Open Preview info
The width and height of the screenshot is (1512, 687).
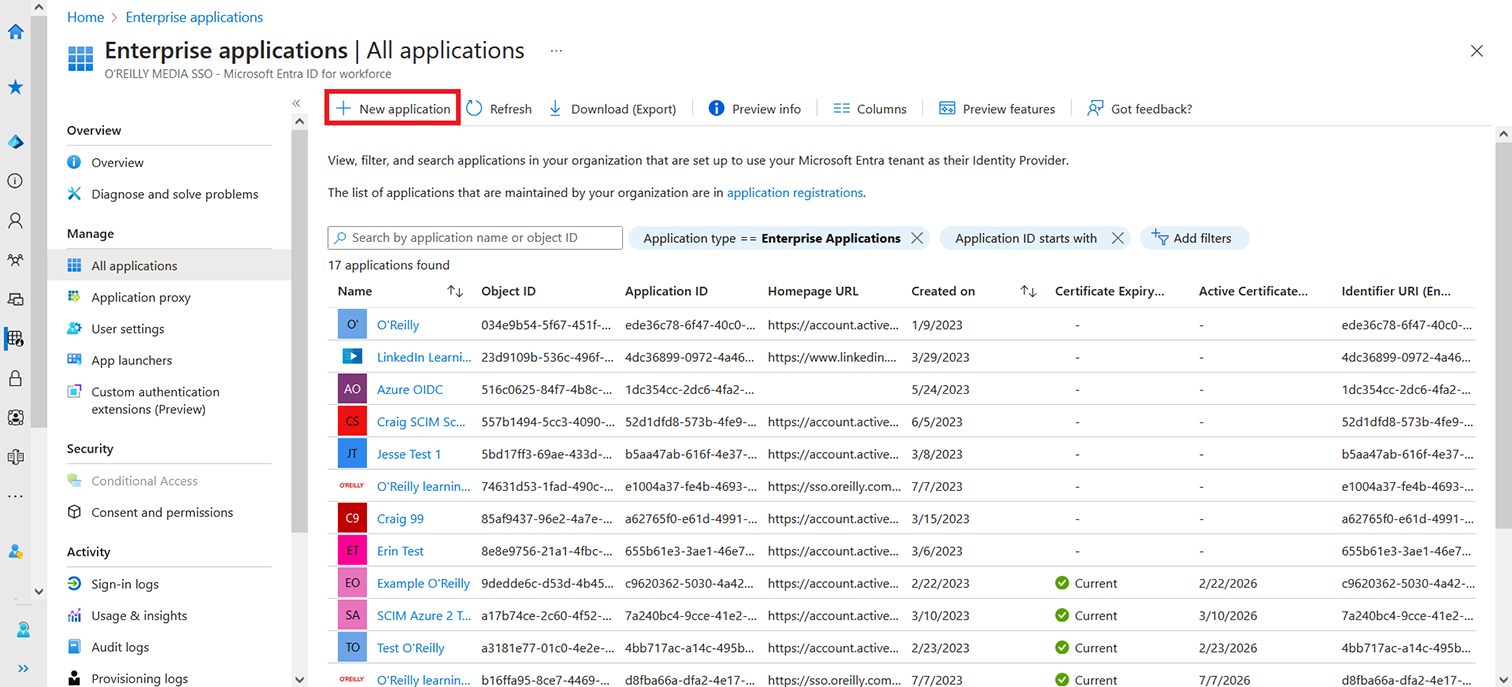pos(754,109)
